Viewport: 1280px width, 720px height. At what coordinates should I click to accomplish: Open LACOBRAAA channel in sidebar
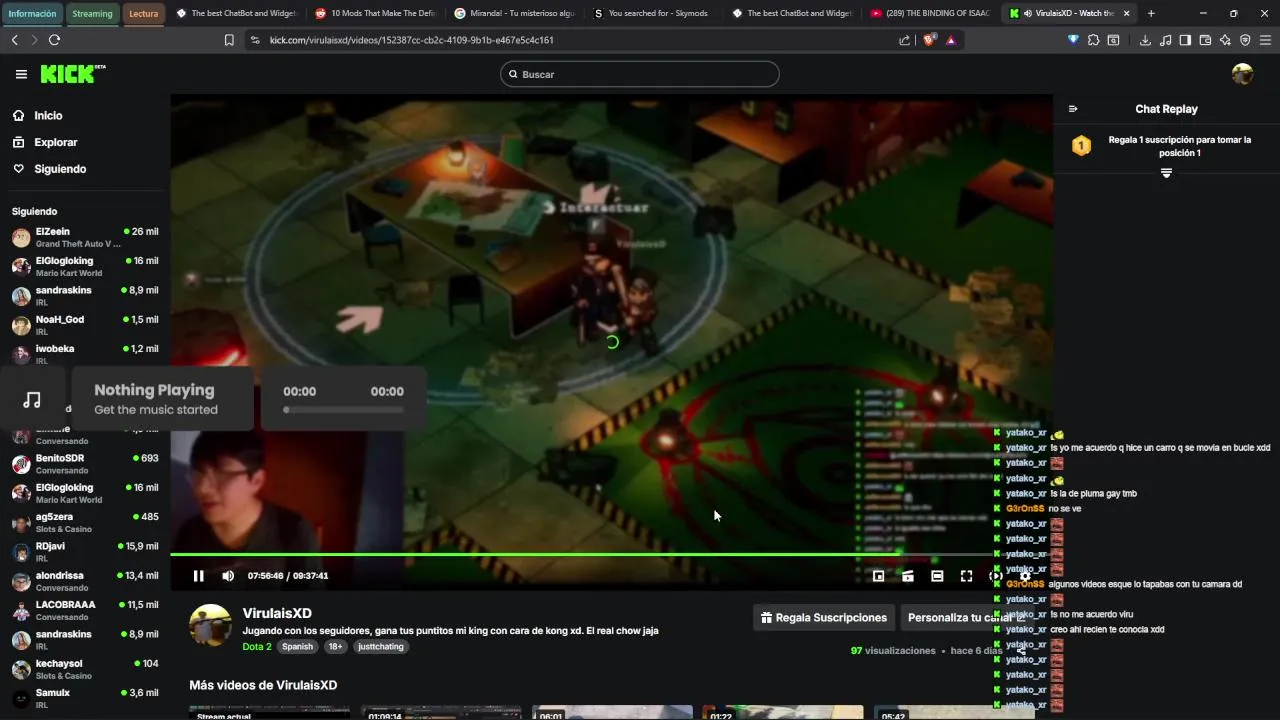click(85, 610)
